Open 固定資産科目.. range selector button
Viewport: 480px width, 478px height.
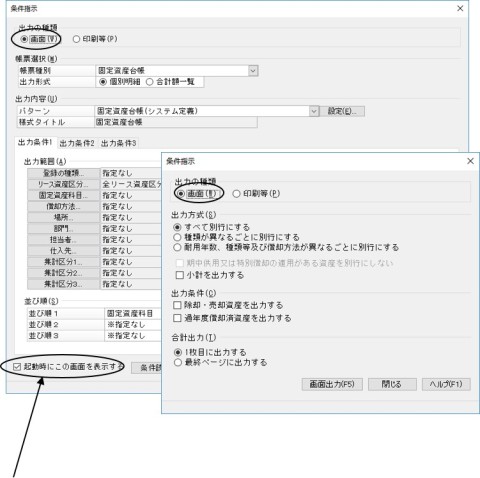63,195
